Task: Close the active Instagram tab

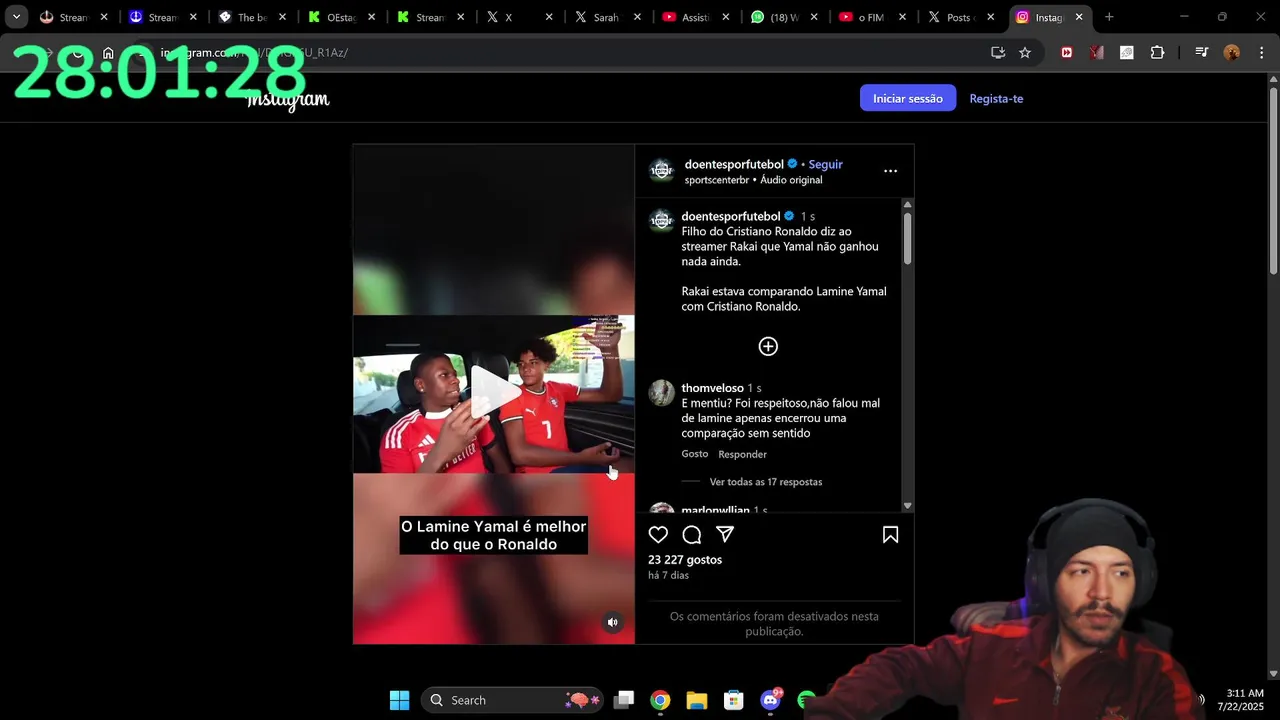Action: 1079,17
